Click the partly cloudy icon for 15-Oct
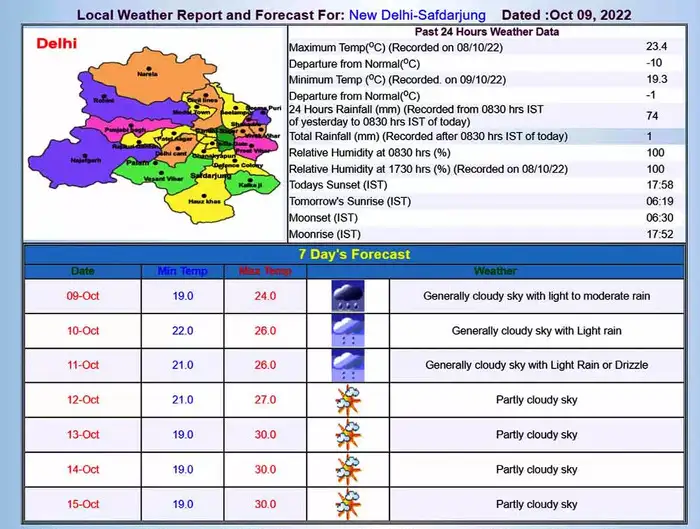The width and height of the screenshot is (700, 529). [348, 504]
